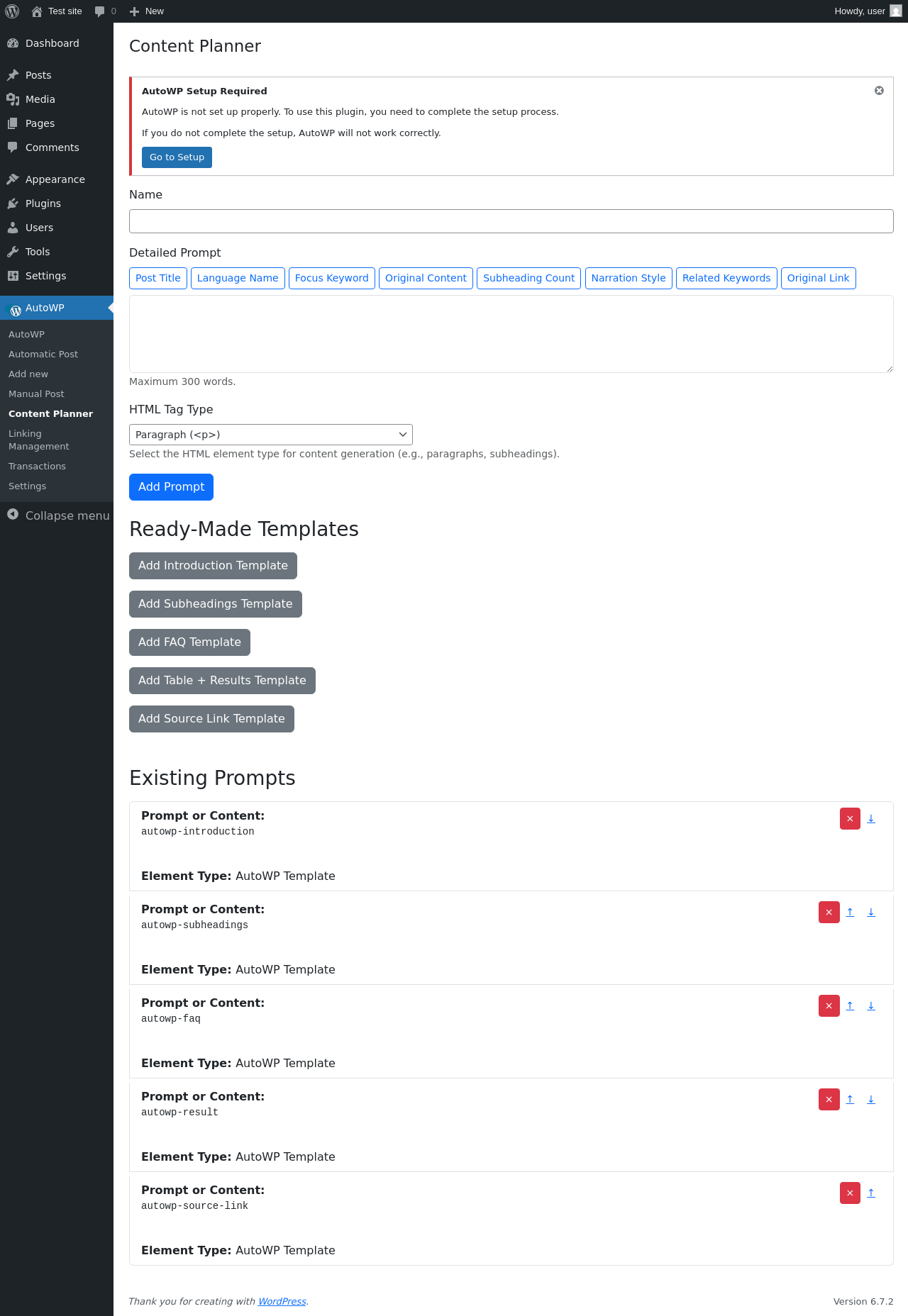
Task: Open the Appearance menu
Action: pyautogui.click(x=57, y=179)
